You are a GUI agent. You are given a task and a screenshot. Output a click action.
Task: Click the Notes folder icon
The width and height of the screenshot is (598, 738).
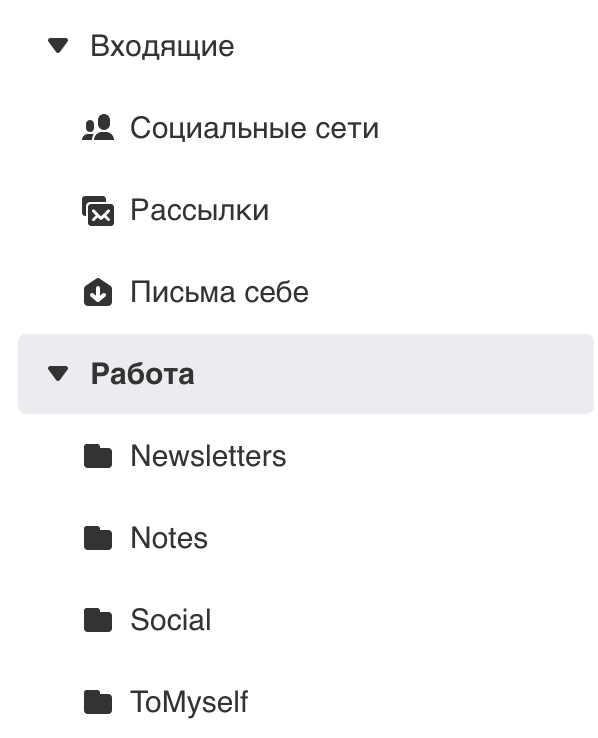coord(98,537)
